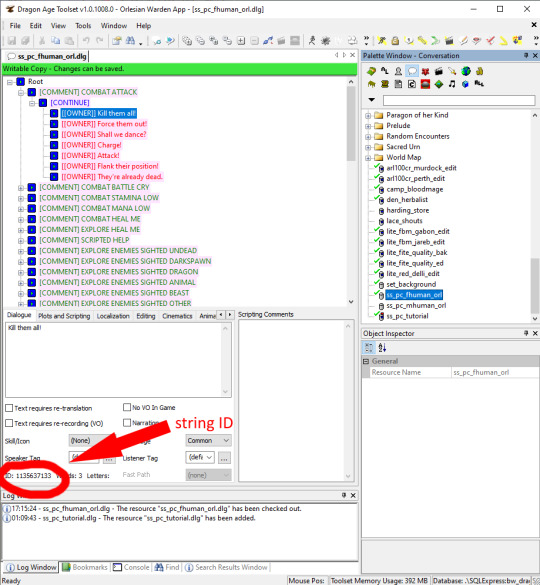
Task: Click the Listener Tag browse button
Action: click(x=224, y=457)
